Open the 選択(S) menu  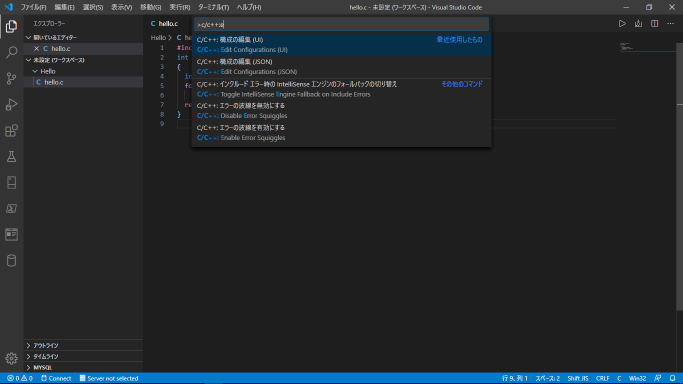(x=93, y=7)
